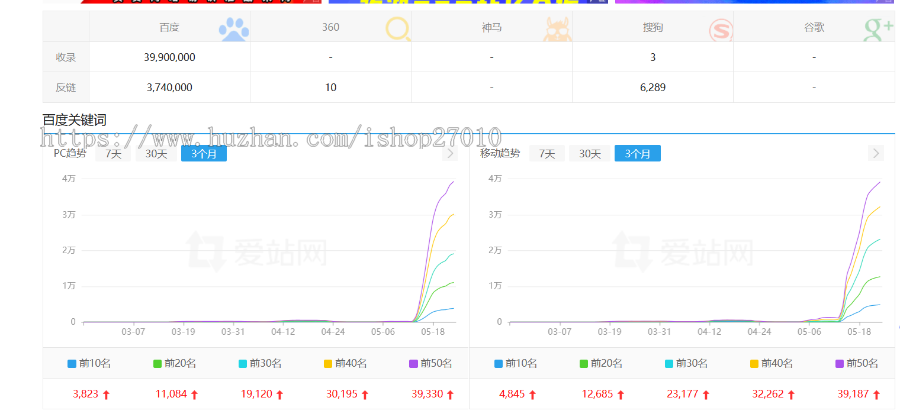Viewport: 900px width, 417px height.
Task: Click 360 反链 value 10
Action: click(x=331, y=88)
